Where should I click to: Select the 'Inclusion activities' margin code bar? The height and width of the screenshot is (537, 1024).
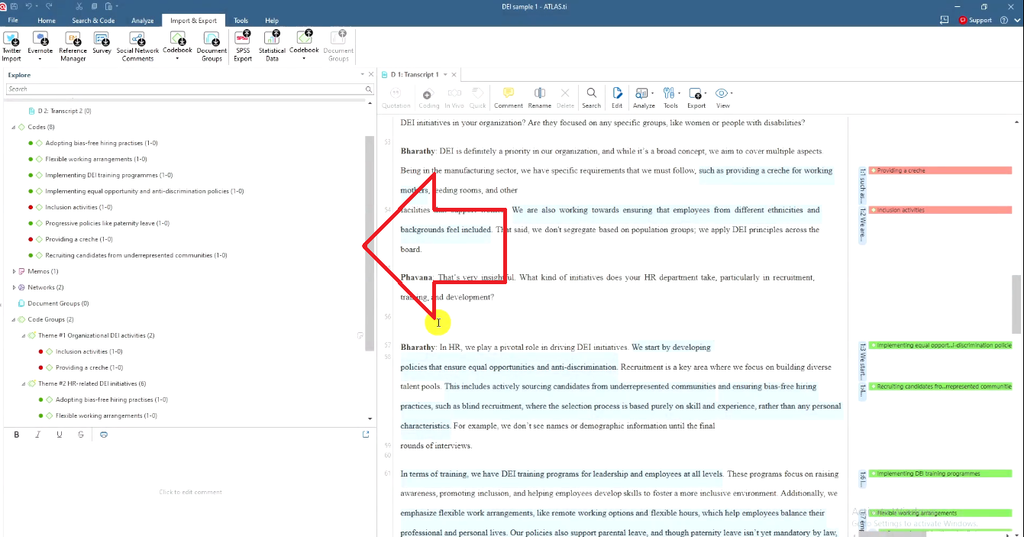[x=940, y=210]
